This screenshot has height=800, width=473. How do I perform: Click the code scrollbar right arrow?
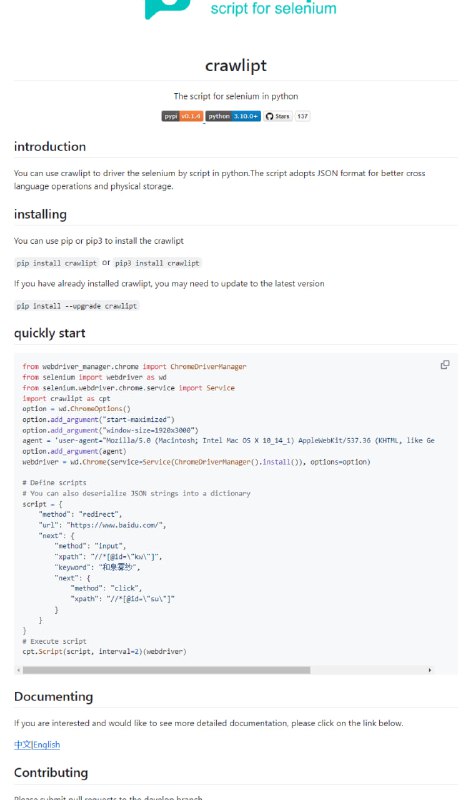[x=430, y=670]
